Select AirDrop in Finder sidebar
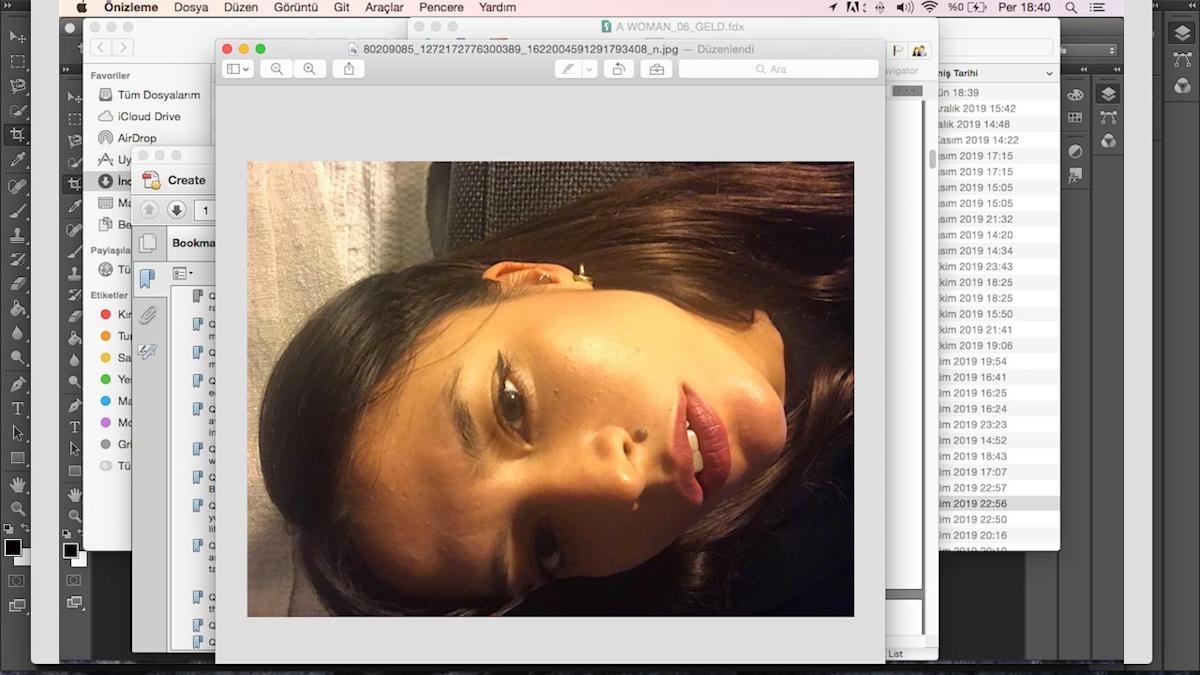The image size is (1200, 675). click(x=127, y=138)
